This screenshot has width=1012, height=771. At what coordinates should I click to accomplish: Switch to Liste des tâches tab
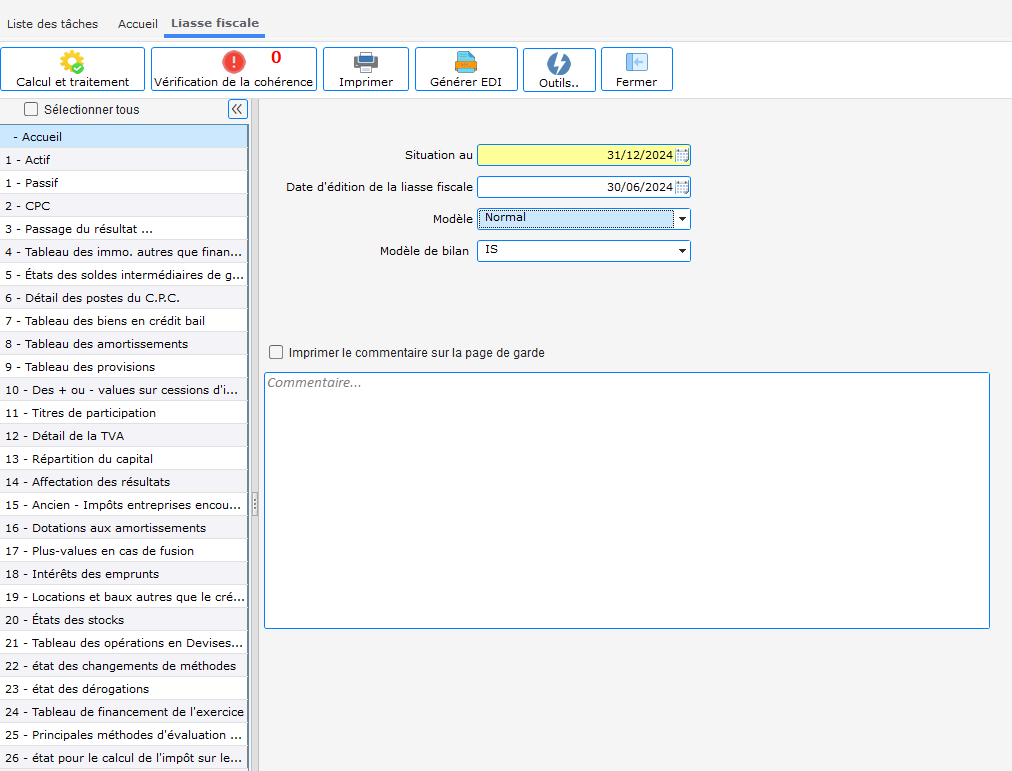click(54, 23)
